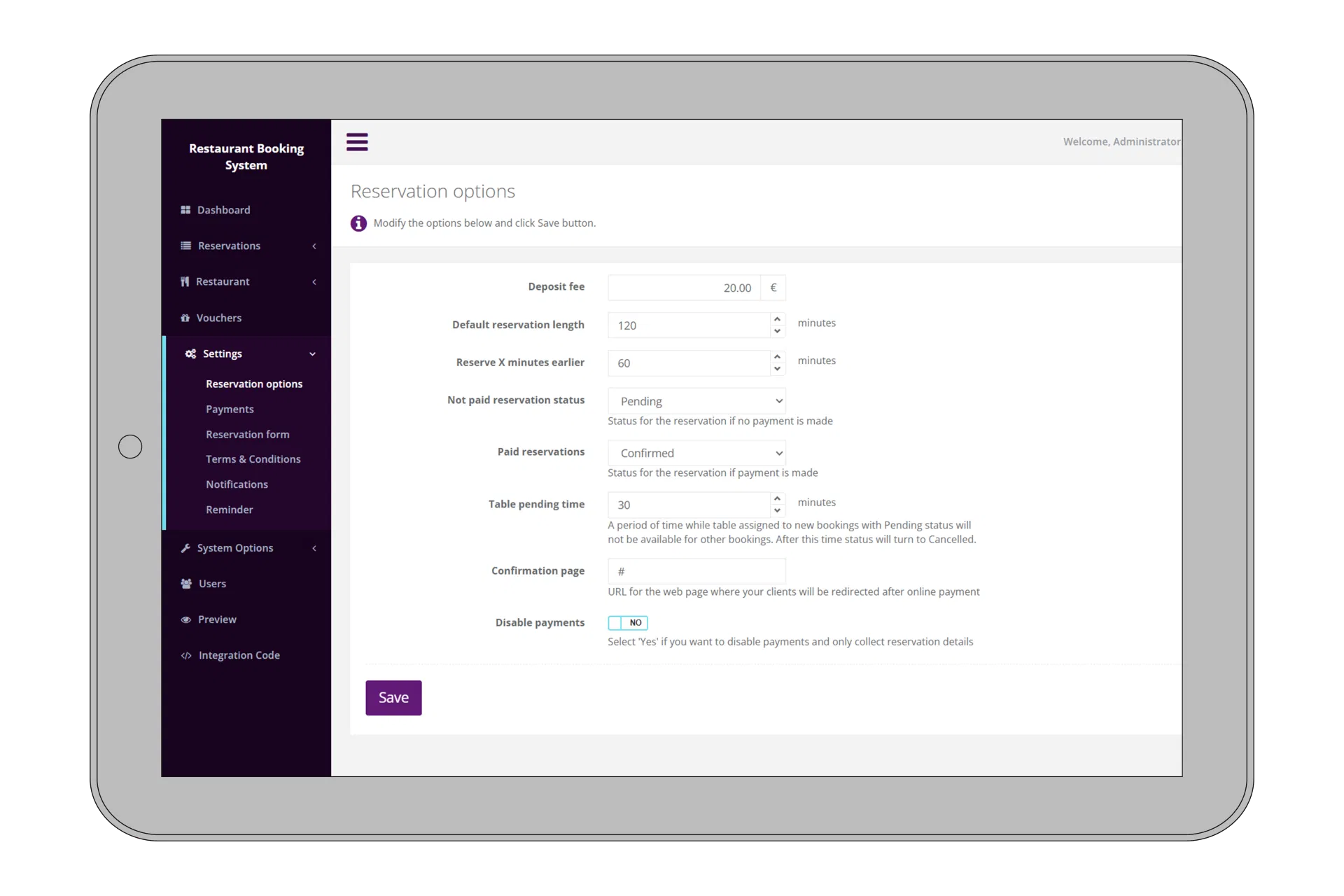This screenshot has height=896, width=1344.
Task: Expand the Reservations submenu chevron
Action: [x=314, y=246]
